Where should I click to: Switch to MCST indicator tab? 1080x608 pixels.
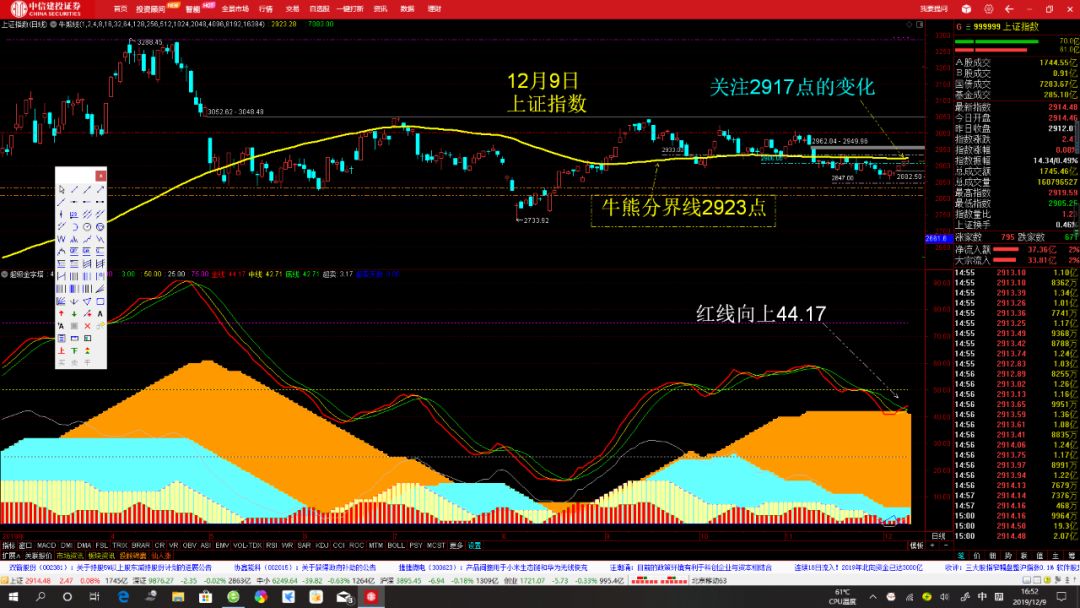[x=436, y=545]
